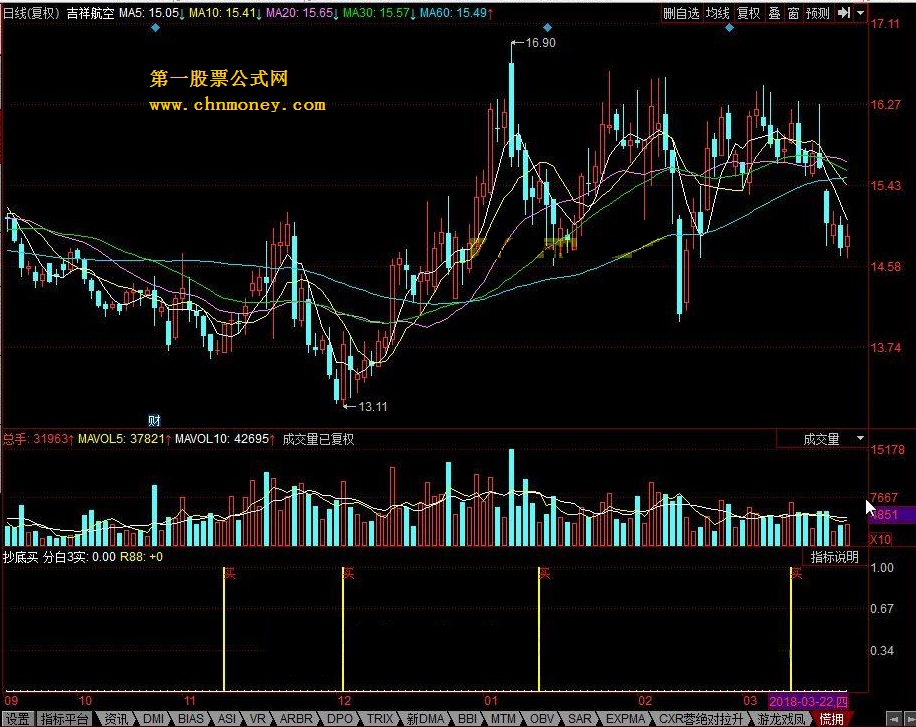Click the 总手: 31963 label
The height and width of the screenshot is (727, 916).
click(x=36, y=438)
